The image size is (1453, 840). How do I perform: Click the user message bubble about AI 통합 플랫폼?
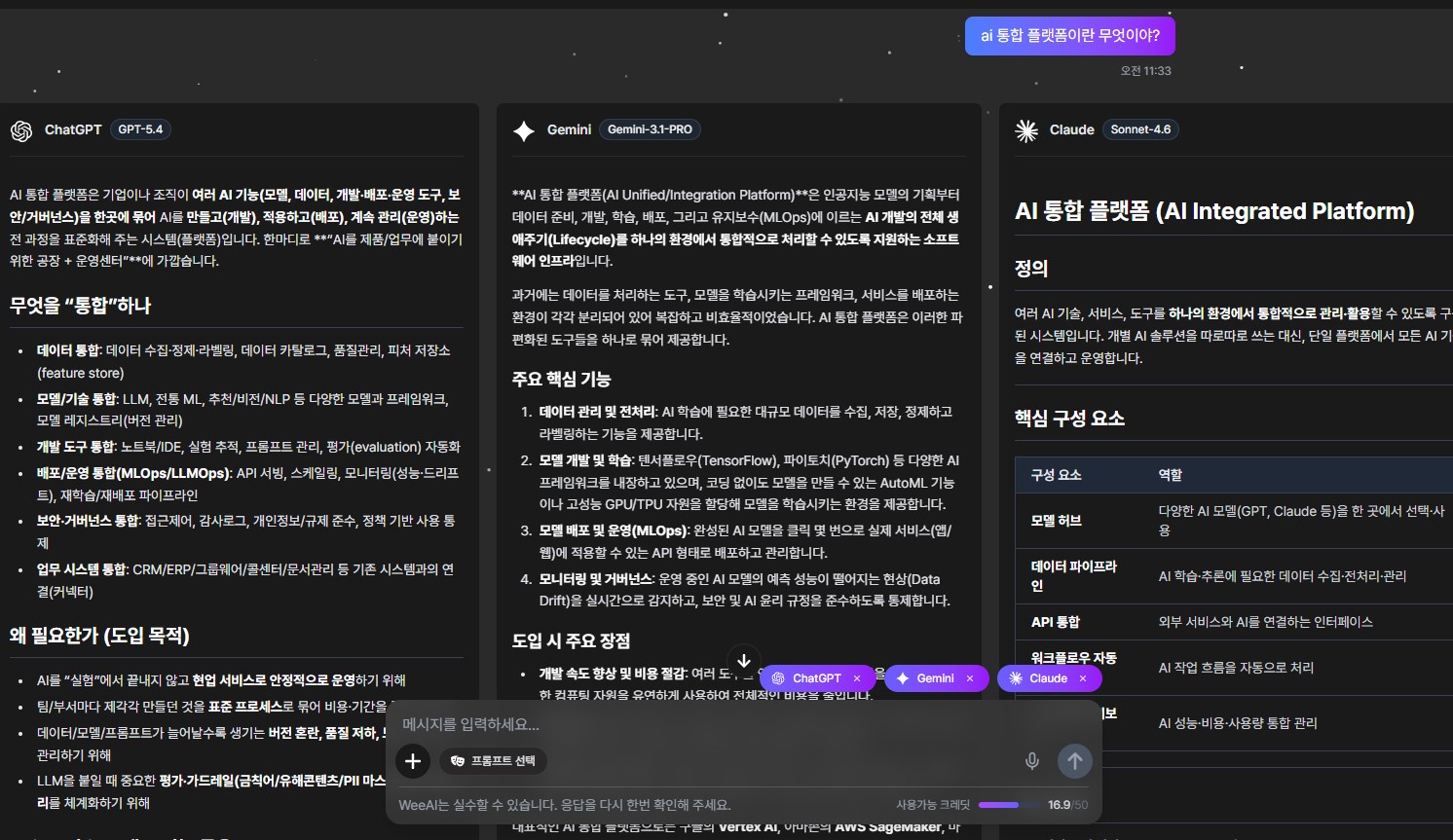coord(1070,36)
